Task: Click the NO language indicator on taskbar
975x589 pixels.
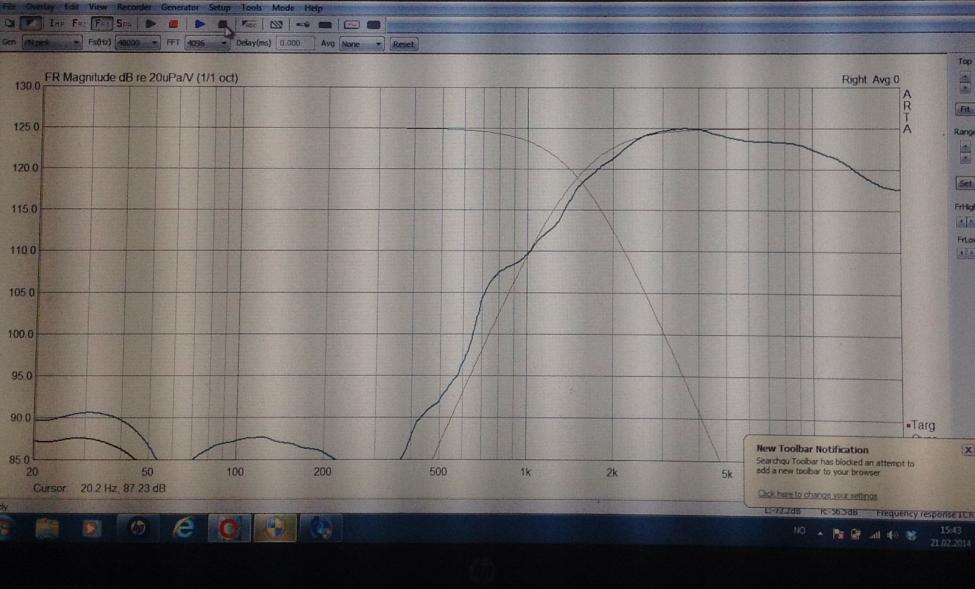Action: (799, 531)
